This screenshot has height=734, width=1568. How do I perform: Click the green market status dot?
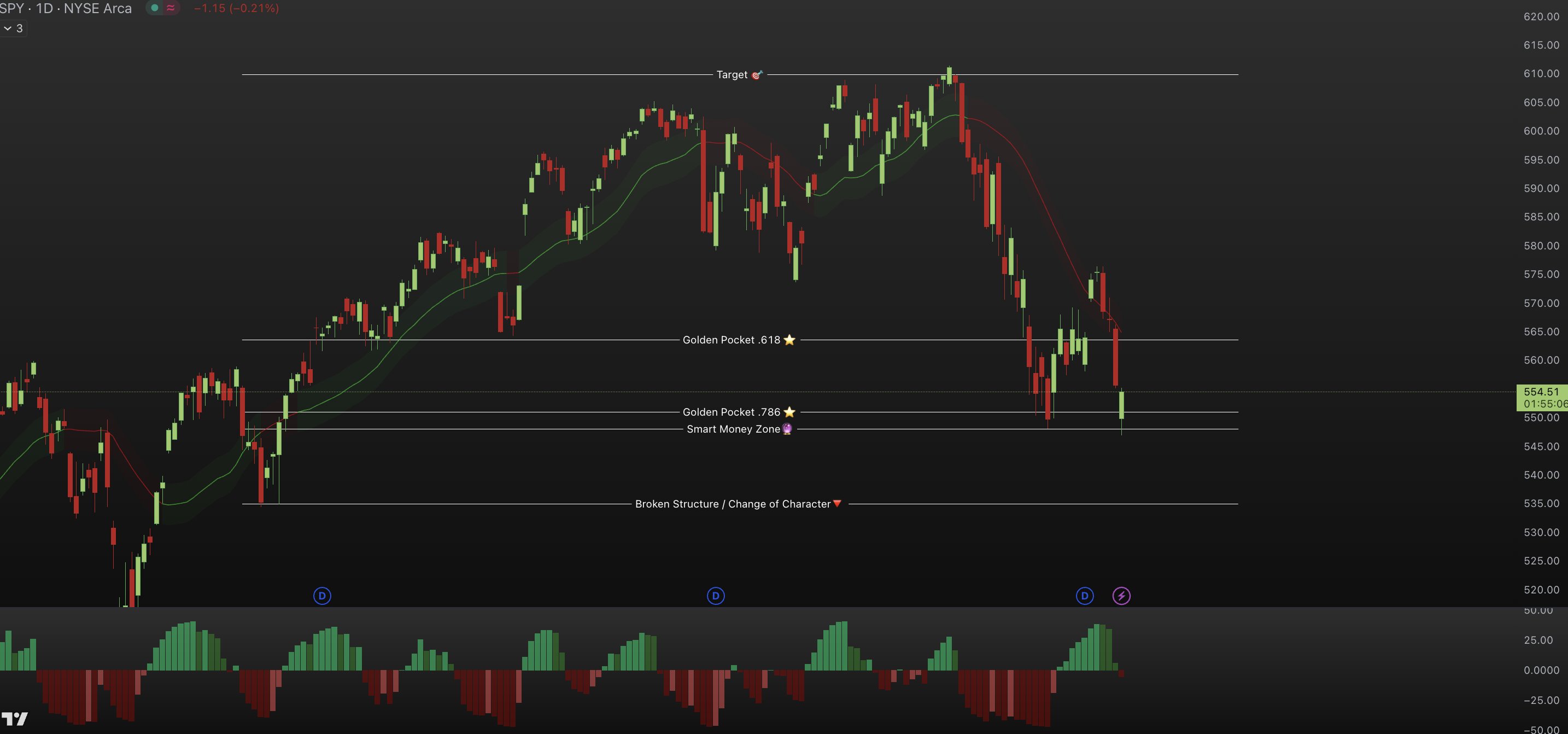(155, 8)
